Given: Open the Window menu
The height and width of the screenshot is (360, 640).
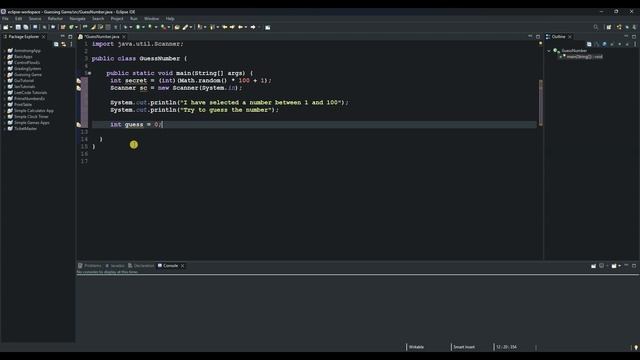Looking at the screenshot, I should pyautogui.click(x=151, y=19).
